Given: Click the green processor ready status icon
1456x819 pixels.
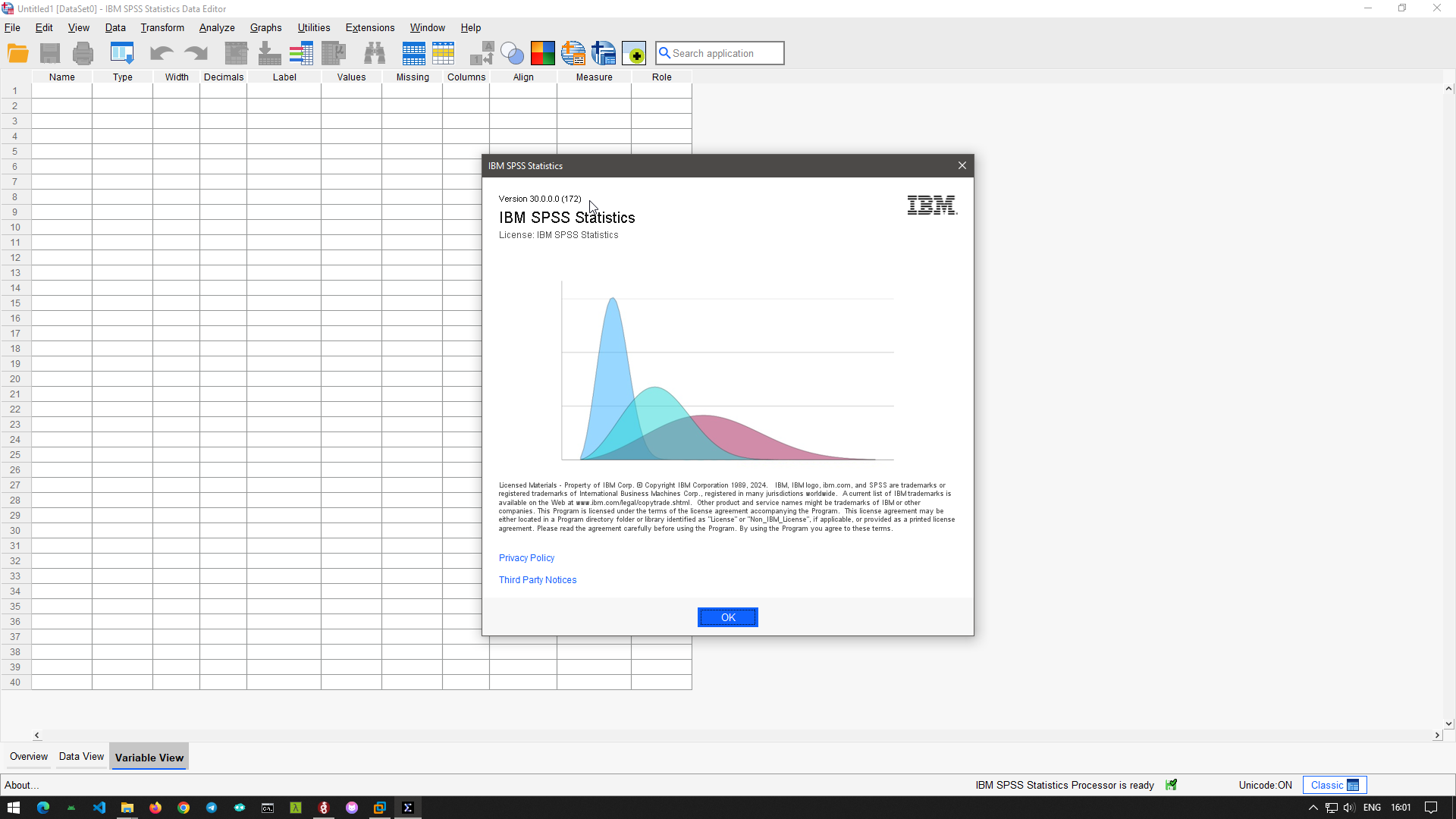Looking at the screenshot, I should click(1172, 785).
